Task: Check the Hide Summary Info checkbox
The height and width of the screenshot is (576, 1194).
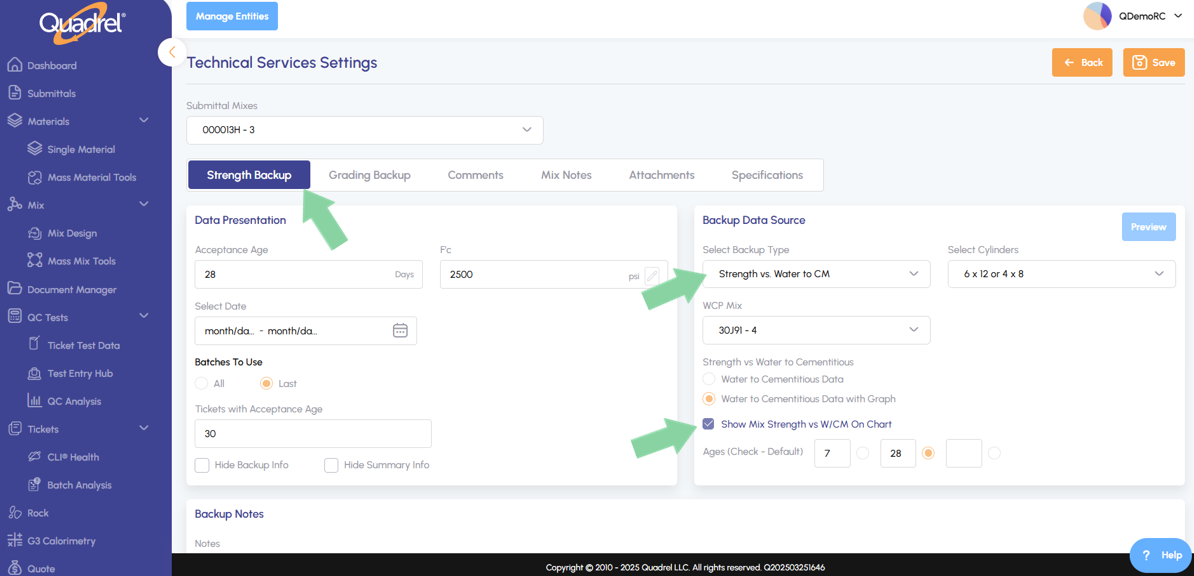Action: pyautogui.click(x=331, y=465)
